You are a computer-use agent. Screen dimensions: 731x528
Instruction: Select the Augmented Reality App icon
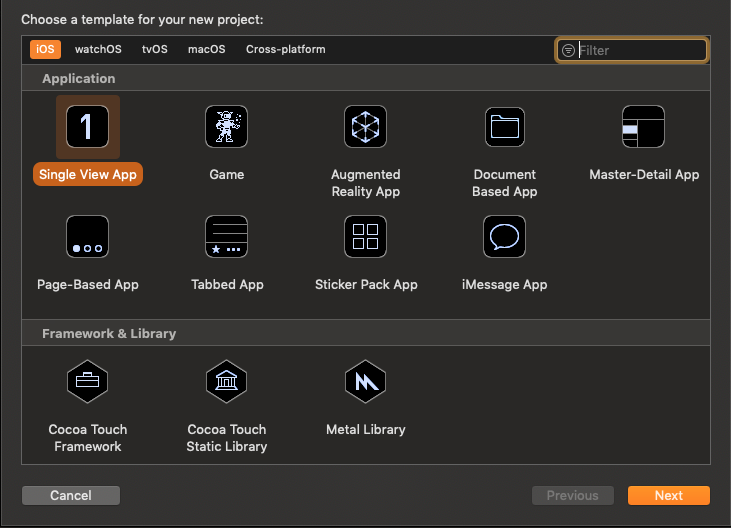(366, 127)
